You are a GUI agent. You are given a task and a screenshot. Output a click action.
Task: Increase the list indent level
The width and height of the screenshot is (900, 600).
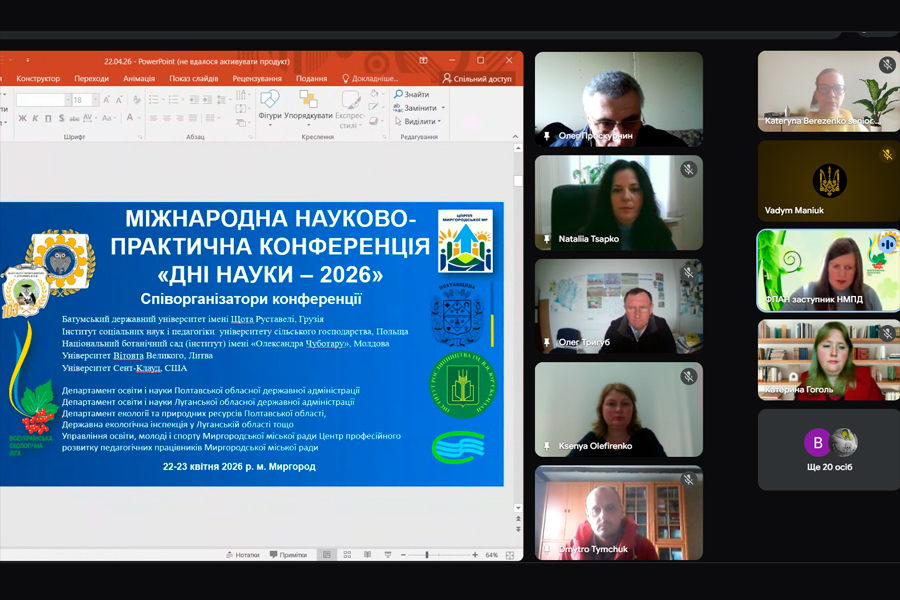[x=207, y=99]
